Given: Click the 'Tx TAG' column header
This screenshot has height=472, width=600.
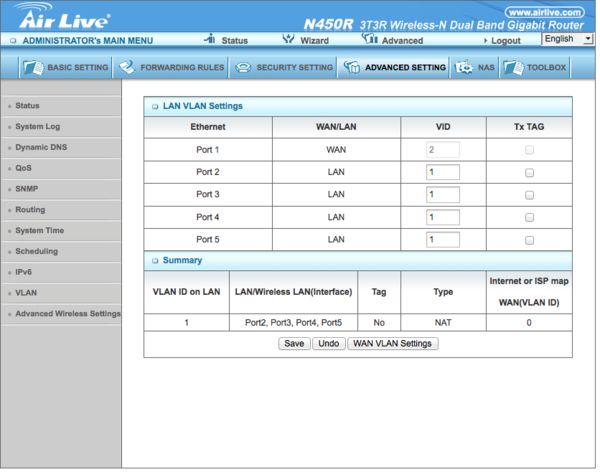Looking at the screenshot, I should coord(529,127).
